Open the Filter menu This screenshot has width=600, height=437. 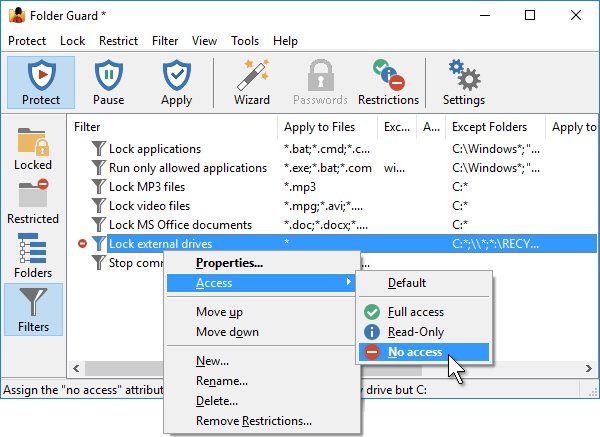(165, 41)
